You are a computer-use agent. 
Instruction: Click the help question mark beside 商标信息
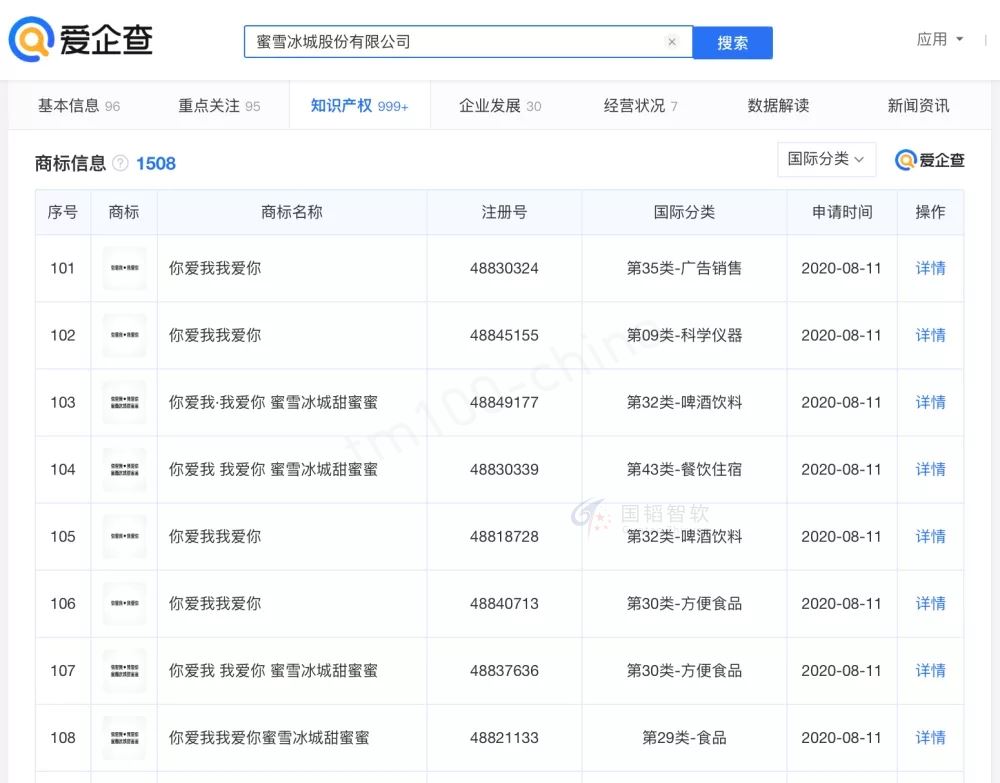(120, 163)
